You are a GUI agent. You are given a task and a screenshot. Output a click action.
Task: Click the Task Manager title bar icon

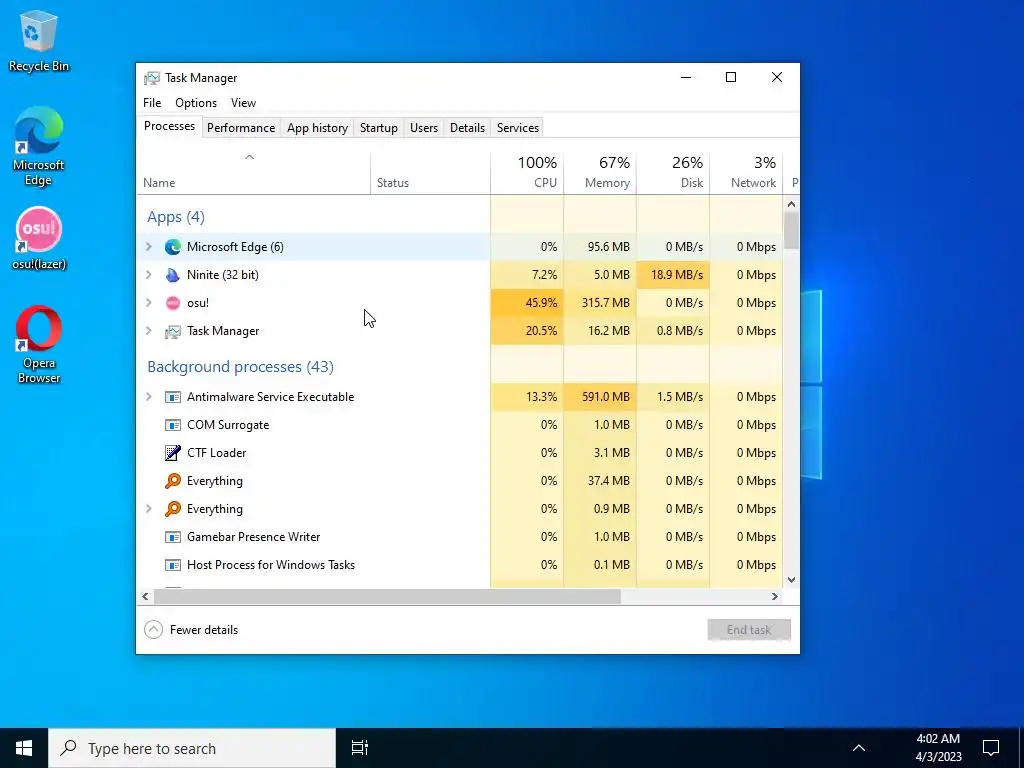(152, 78)
